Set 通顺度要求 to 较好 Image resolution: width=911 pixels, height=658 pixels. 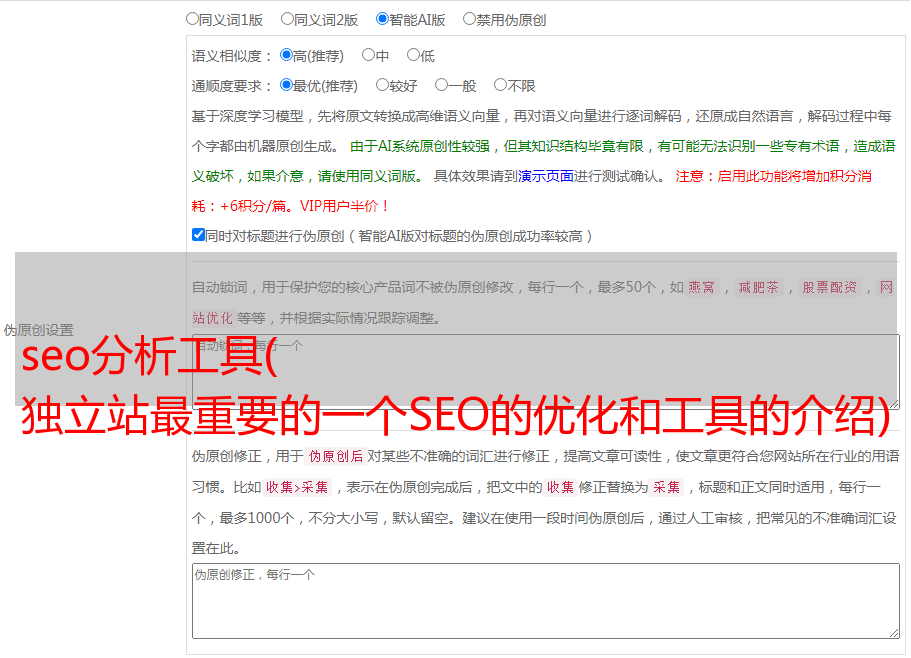tap(382, 85)
